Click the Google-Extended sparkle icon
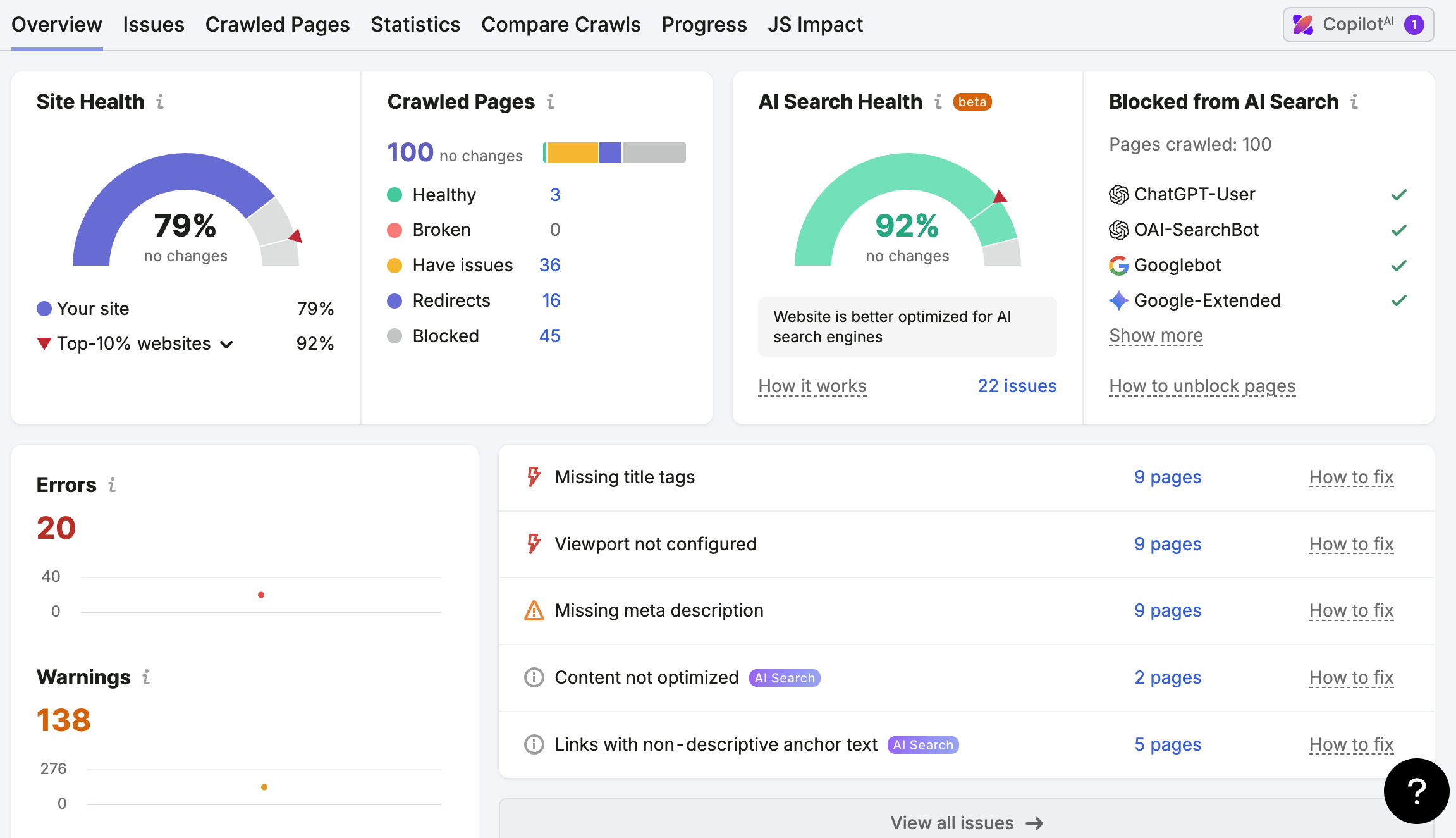Screen dimensions: 1456x838 click(x=1118, y=300)
